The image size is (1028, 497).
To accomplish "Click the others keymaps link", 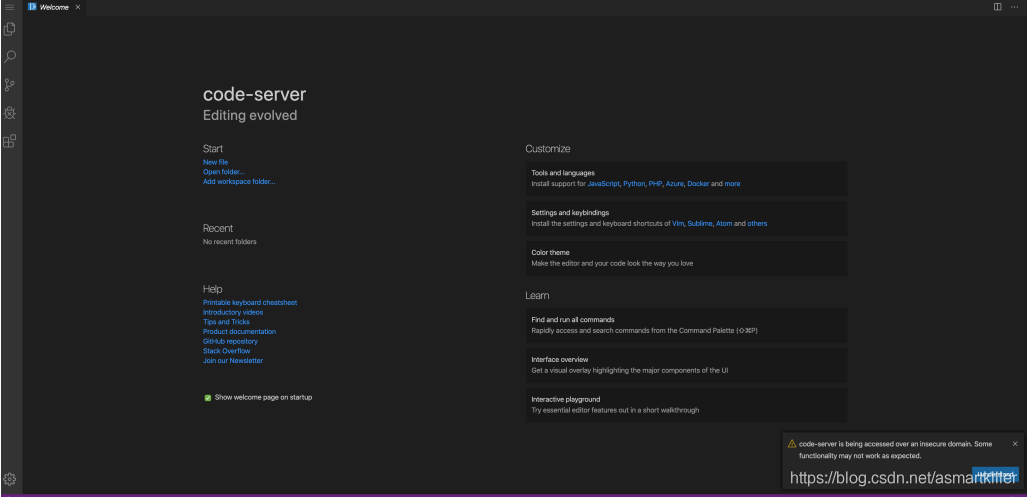I will coord(757,224).
